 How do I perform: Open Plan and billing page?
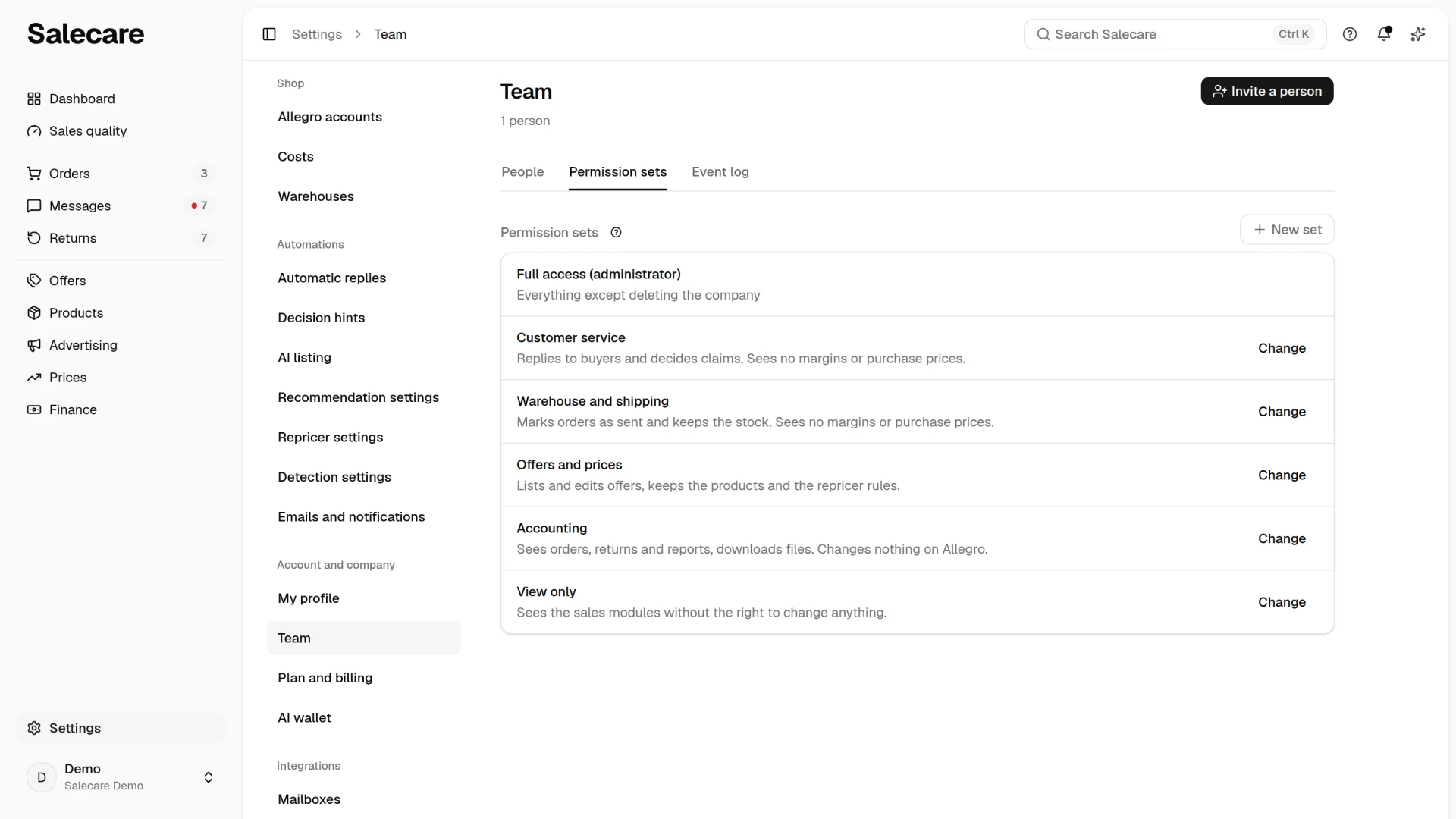pyautogui.click(x=364, y=678)
